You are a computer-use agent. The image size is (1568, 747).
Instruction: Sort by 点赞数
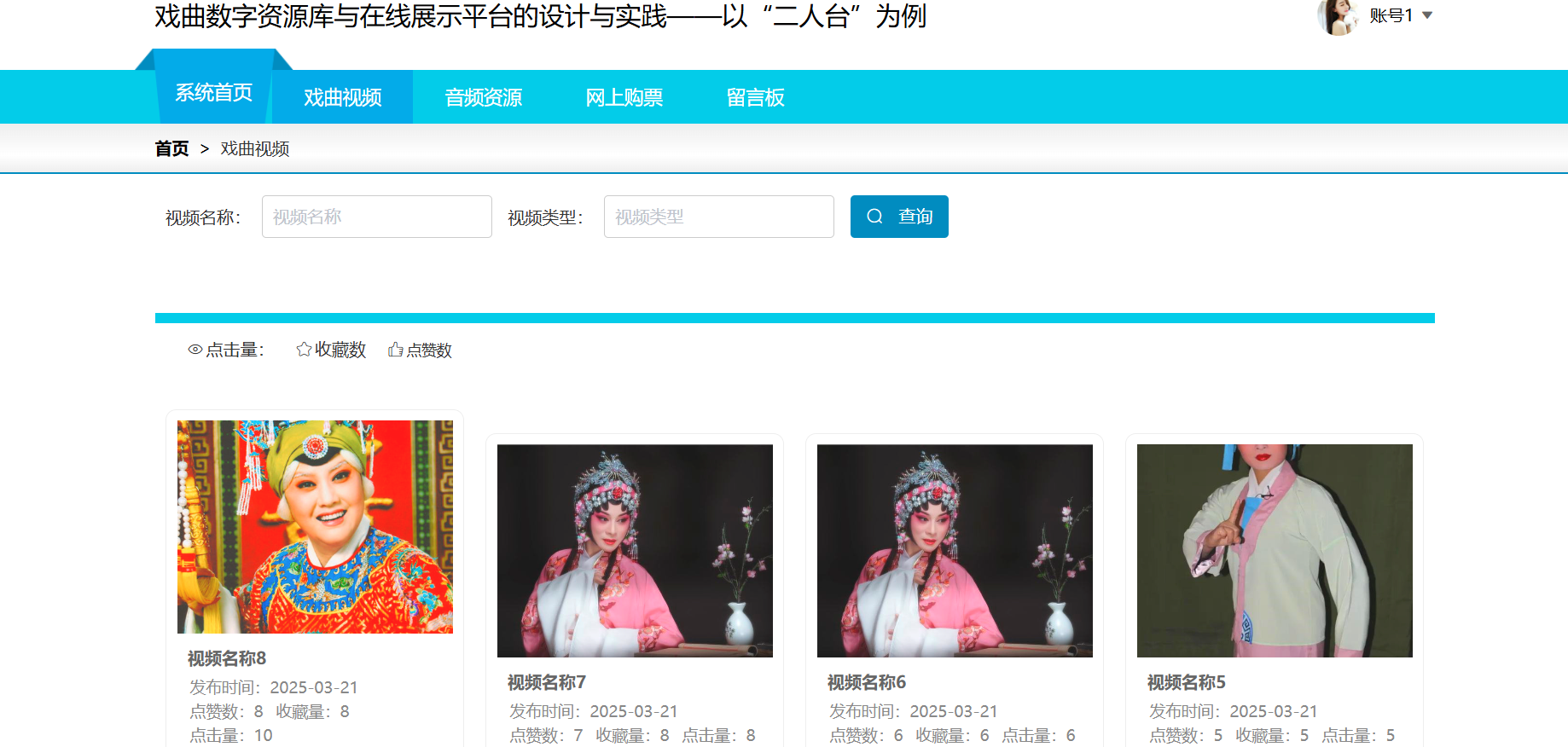[x=420, y=350]
